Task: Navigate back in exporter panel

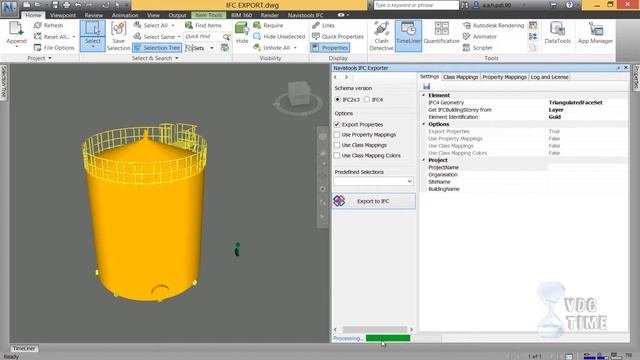Action: point(336,77)
